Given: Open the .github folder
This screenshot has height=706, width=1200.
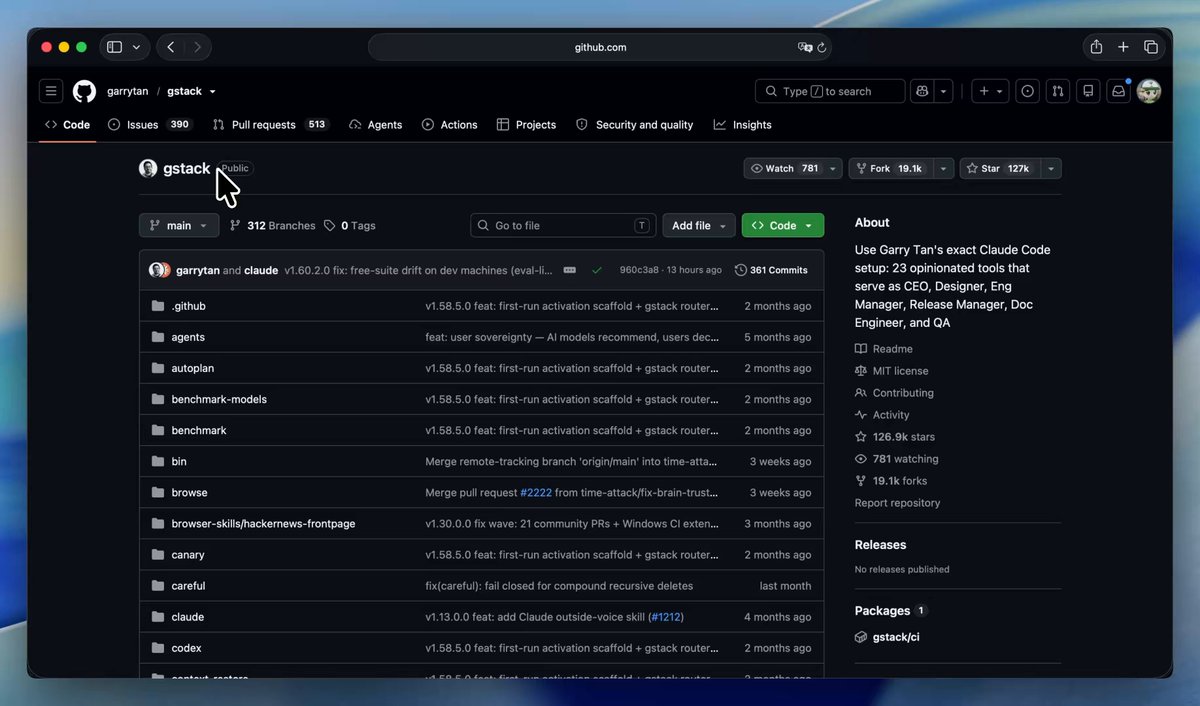Looking at the screenshot, I should [188, 306].
